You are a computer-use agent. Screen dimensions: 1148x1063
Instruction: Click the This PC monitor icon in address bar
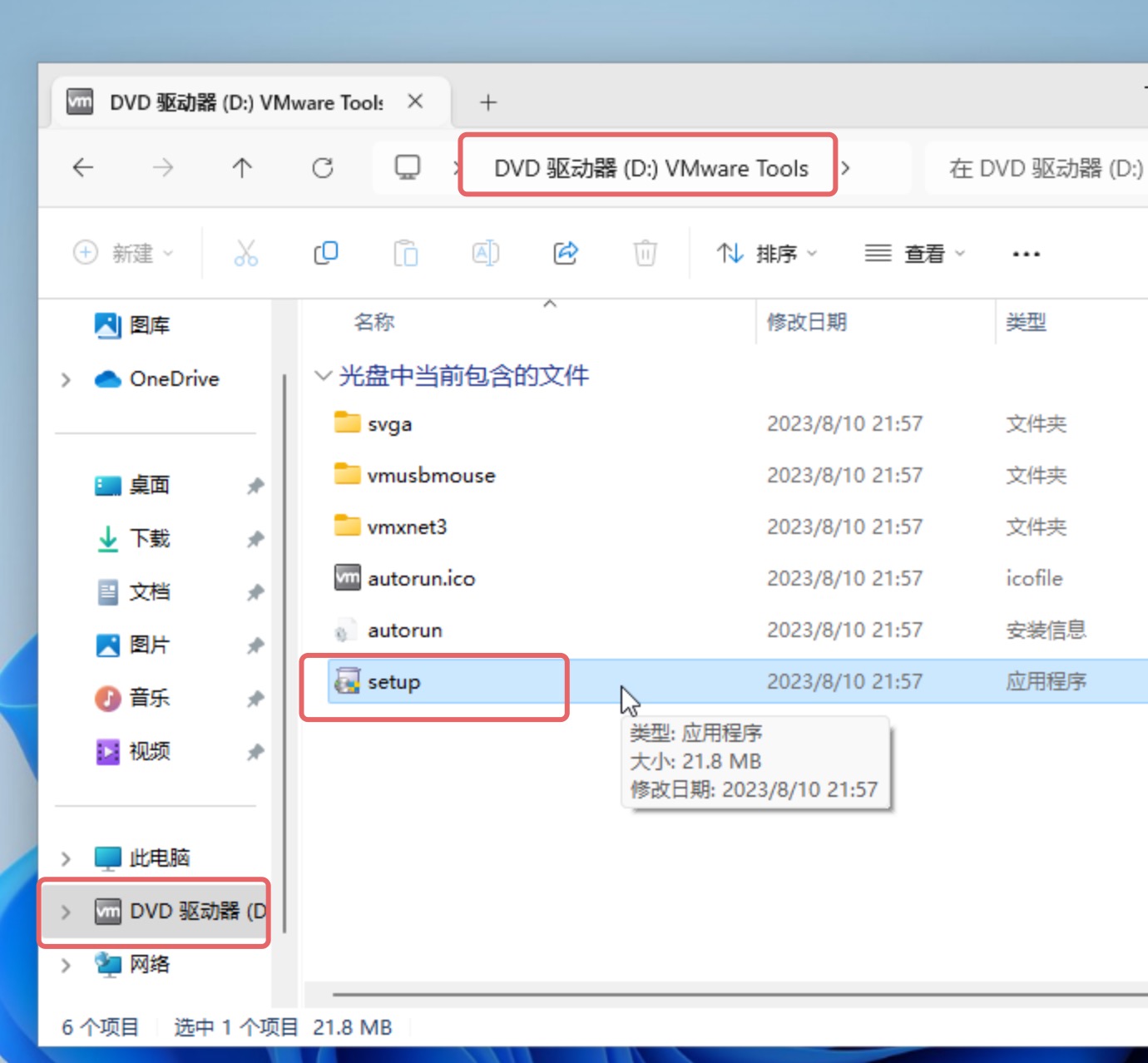point(408,168)
